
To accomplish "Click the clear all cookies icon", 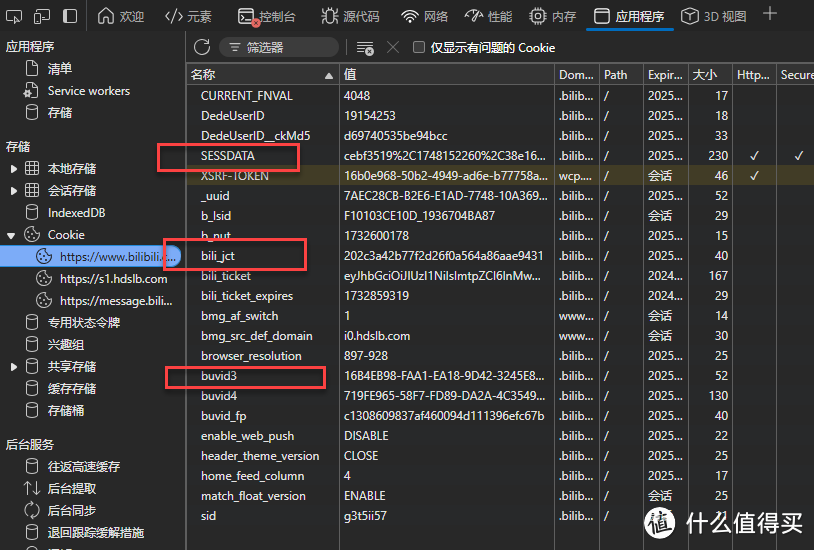I will (x=365, y=48).
